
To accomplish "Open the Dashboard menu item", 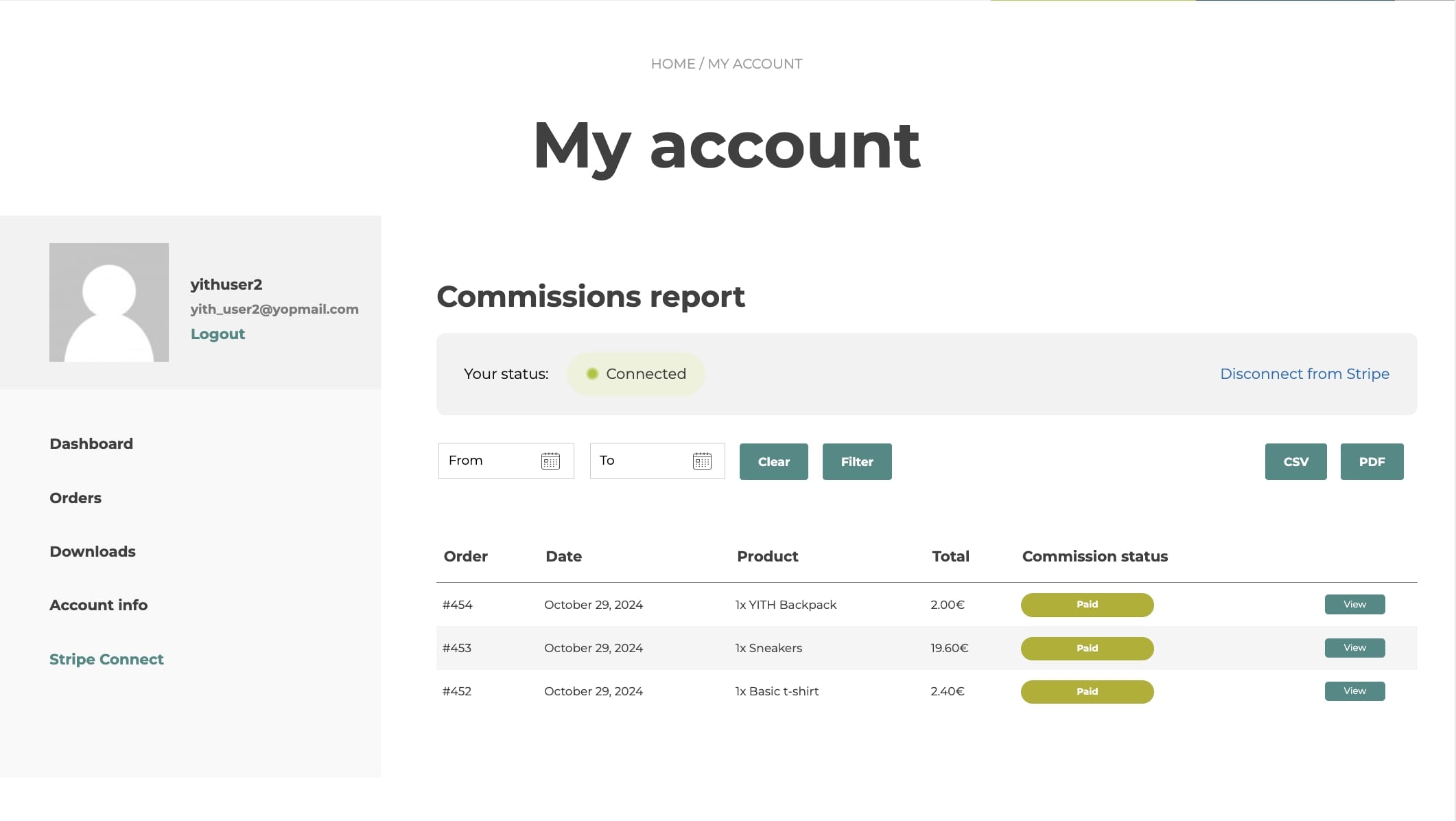I will pos(91,444).
